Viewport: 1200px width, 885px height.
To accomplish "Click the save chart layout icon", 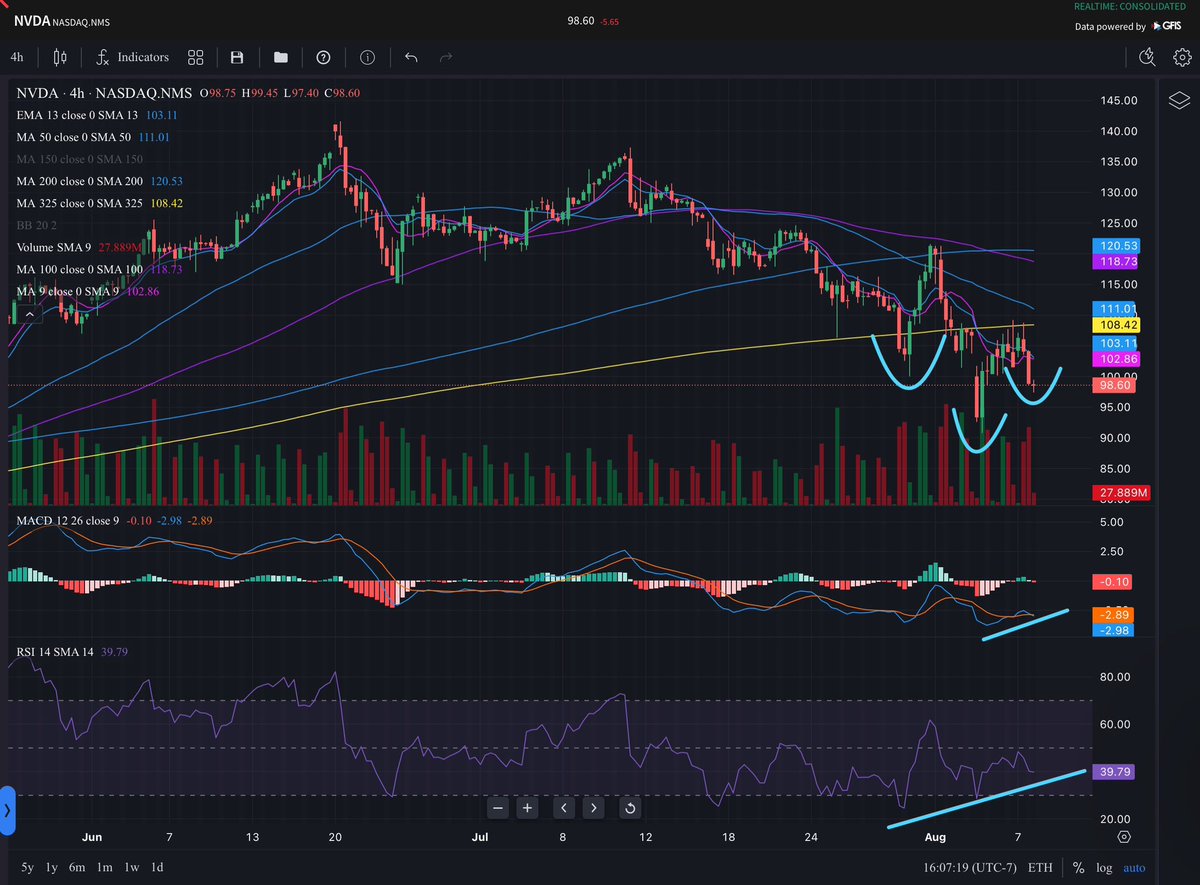I will click(237, 57).
